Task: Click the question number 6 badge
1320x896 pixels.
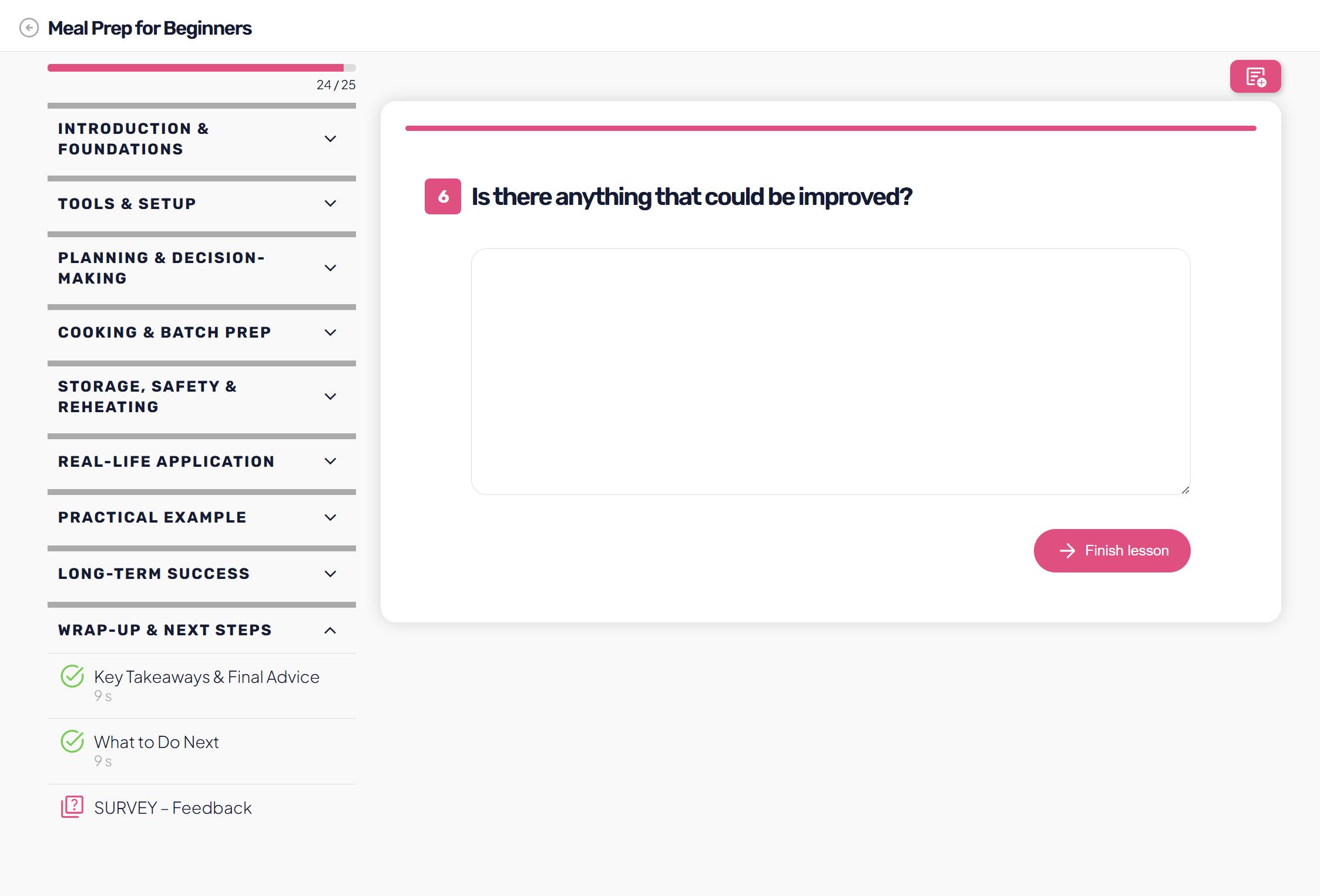Action: 442,196
